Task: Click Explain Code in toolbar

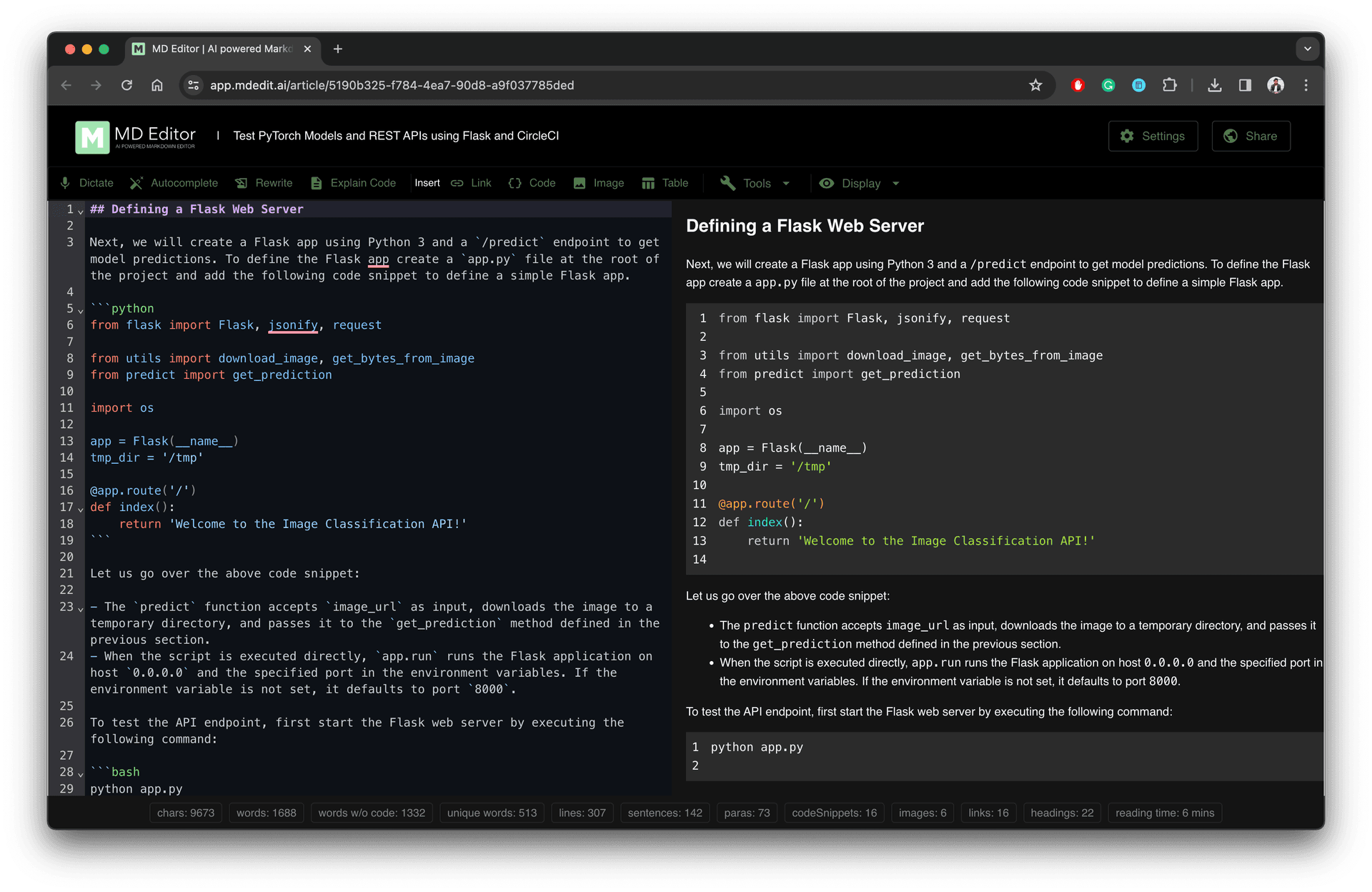Action: (x=353, y=183)
